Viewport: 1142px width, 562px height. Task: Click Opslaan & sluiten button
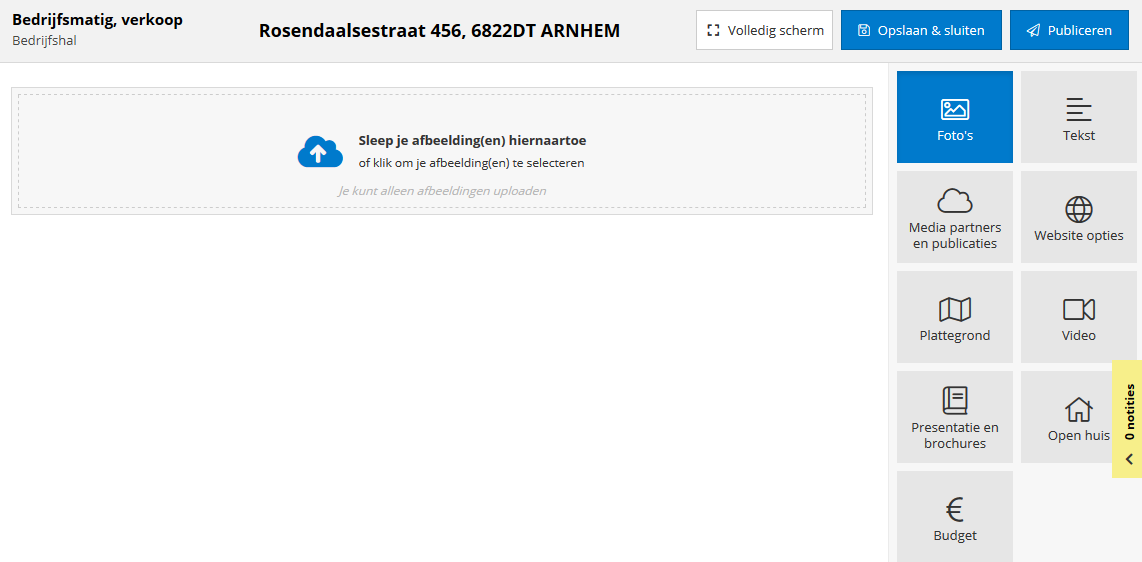coord(921,31)
